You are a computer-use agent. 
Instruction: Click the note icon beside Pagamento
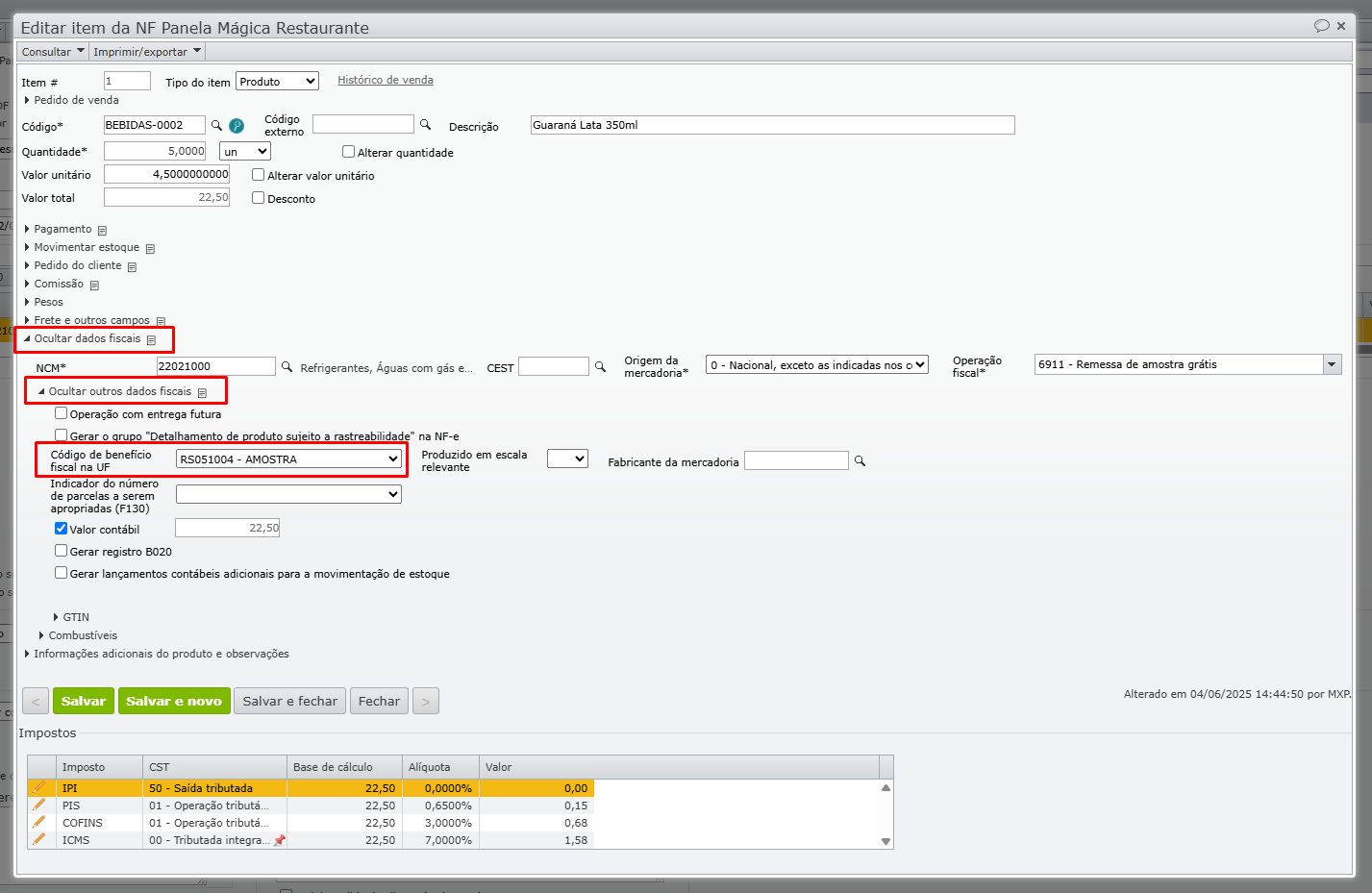tap(102, 230)
